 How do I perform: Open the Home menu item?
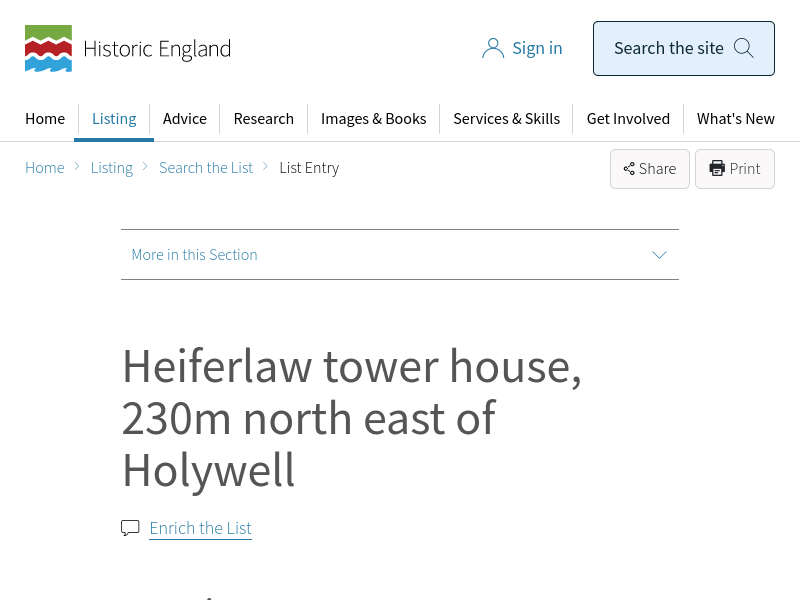click(45, 118)
